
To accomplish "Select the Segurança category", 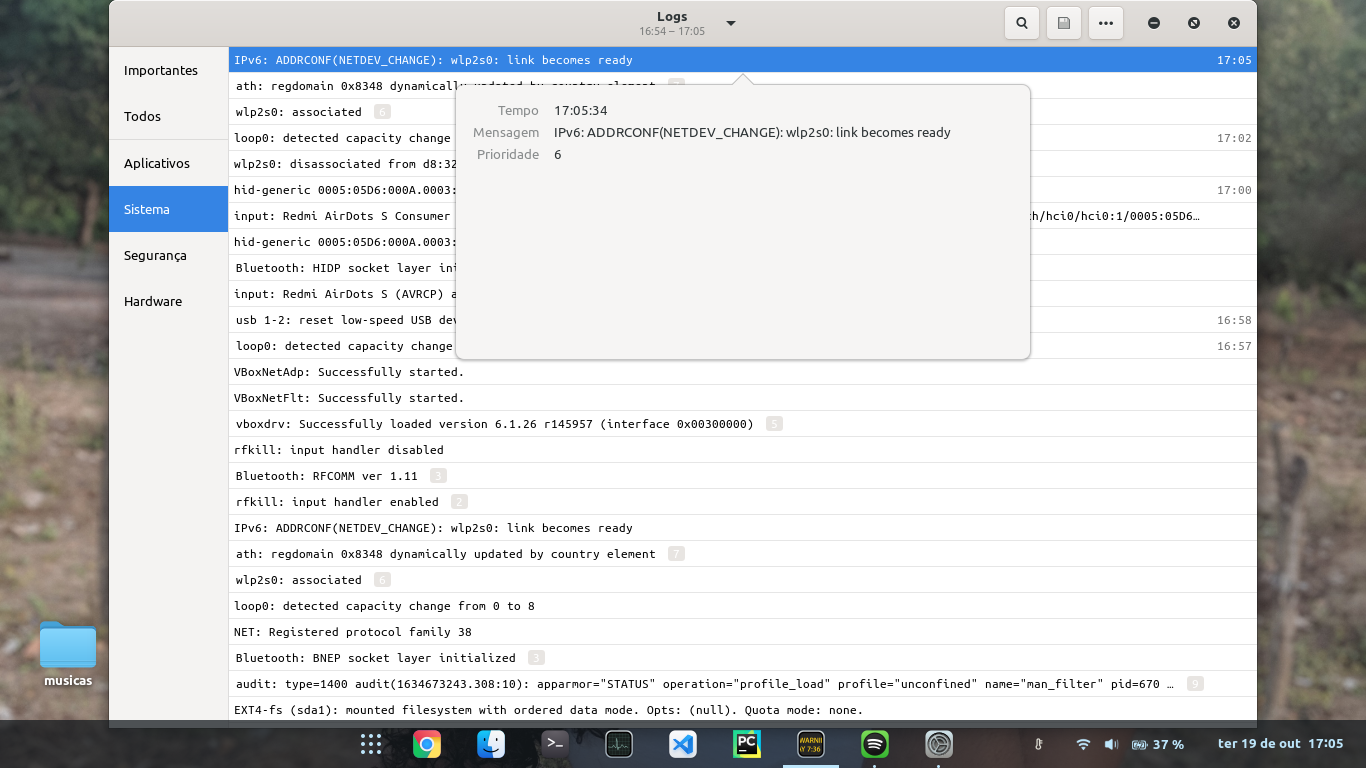I will pyautogui.click(x=155, y=256).
